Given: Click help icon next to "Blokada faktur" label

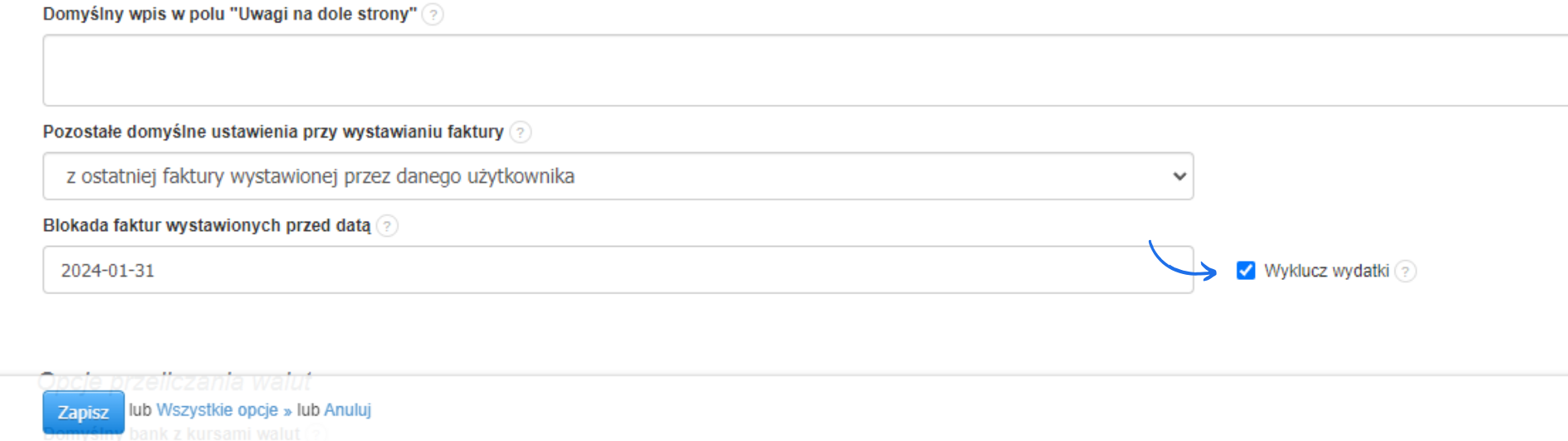Looking at the screenshot, I should 387,226.
